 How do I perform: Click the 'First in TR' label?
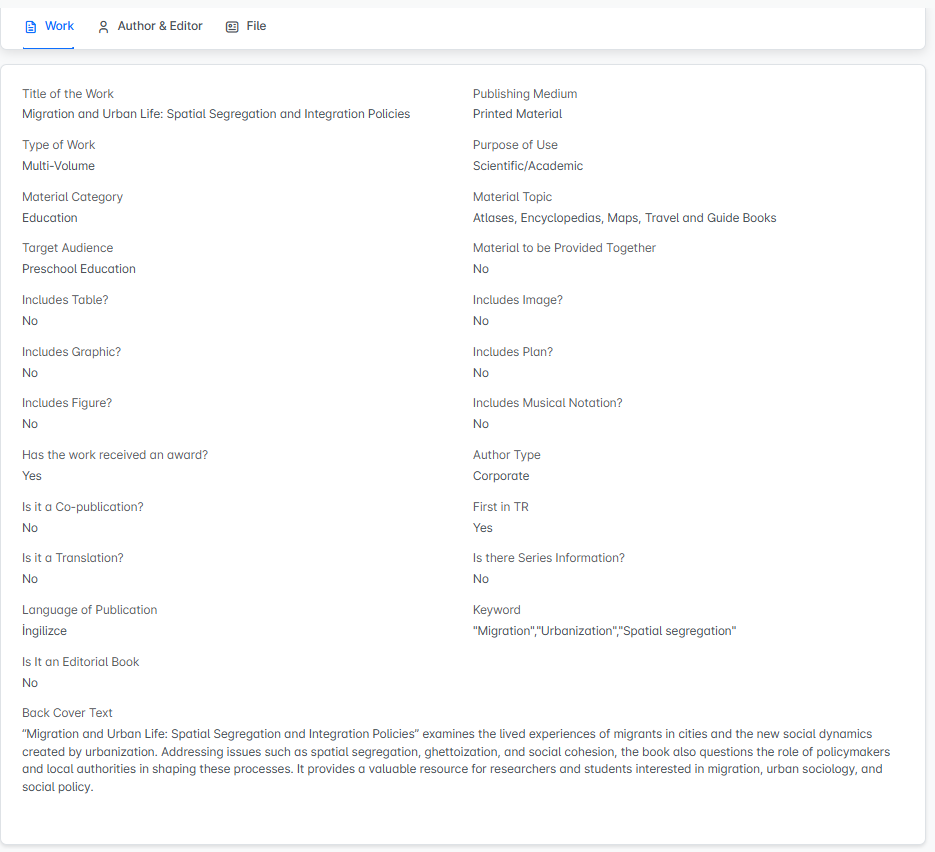500,507
